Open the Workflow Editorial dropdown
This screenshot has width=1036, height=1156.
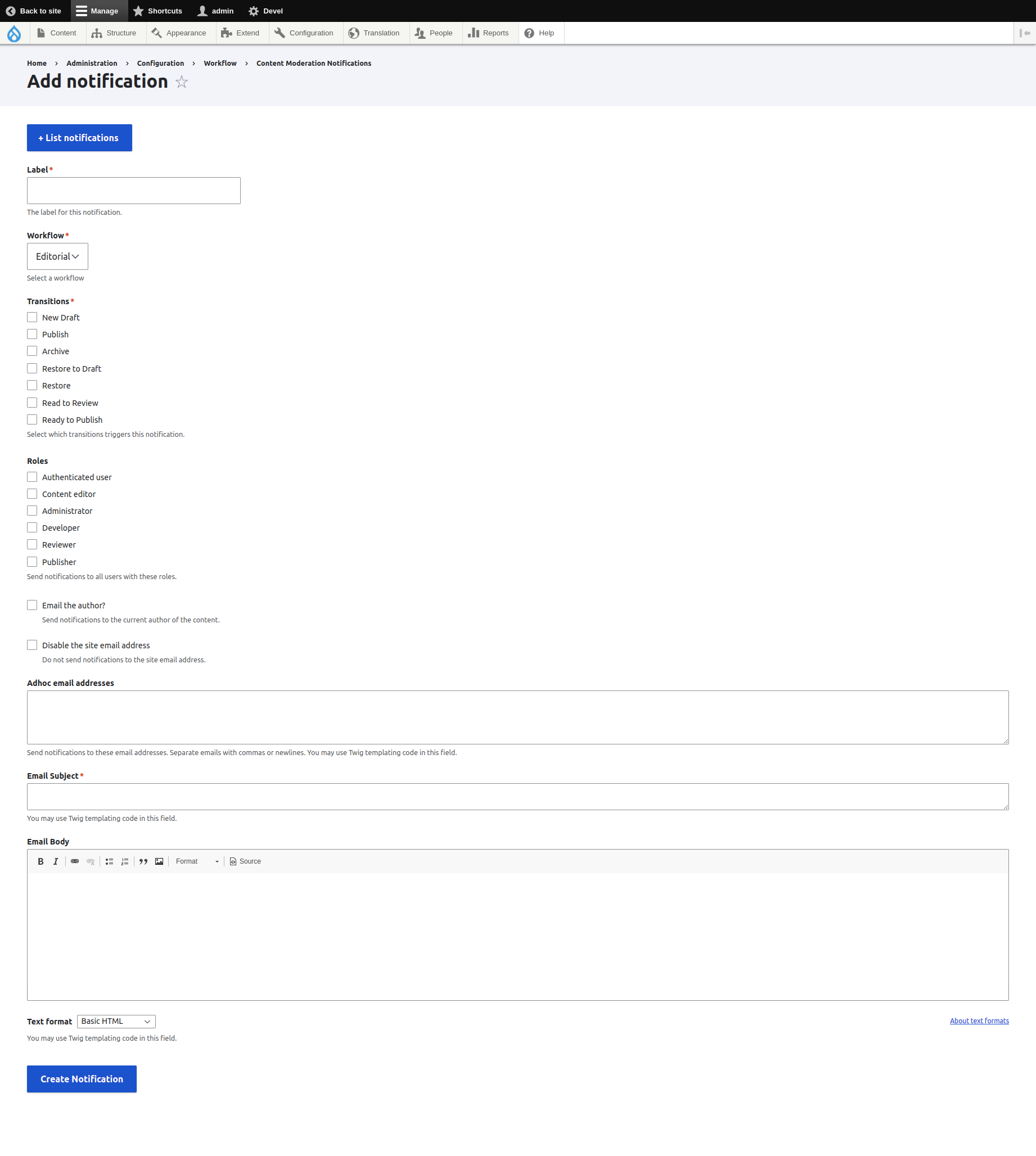click(57, 256)
